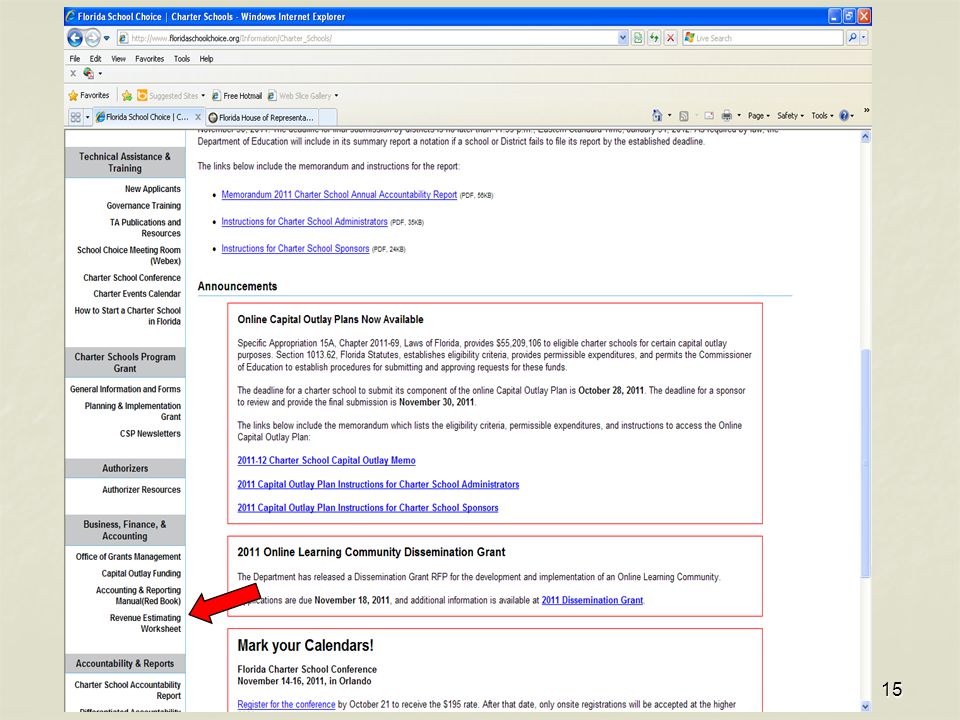Click the address bar URL field

[367, 38]
